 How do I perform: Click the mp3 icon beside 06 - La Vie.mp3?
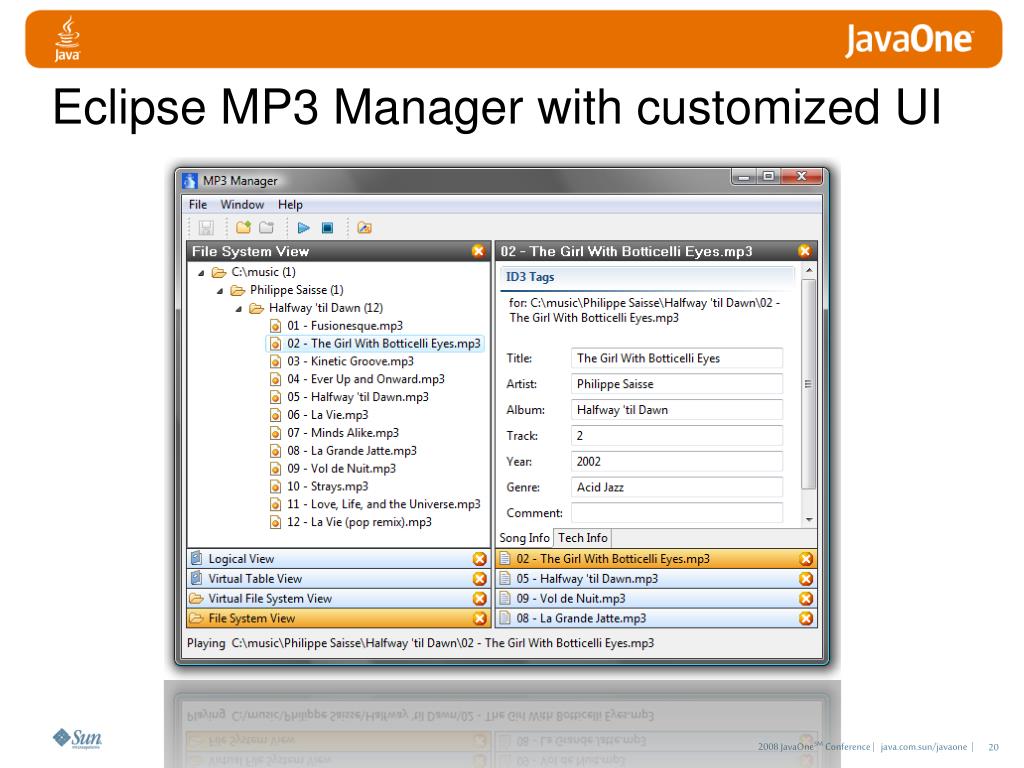[x=276, y=415]
